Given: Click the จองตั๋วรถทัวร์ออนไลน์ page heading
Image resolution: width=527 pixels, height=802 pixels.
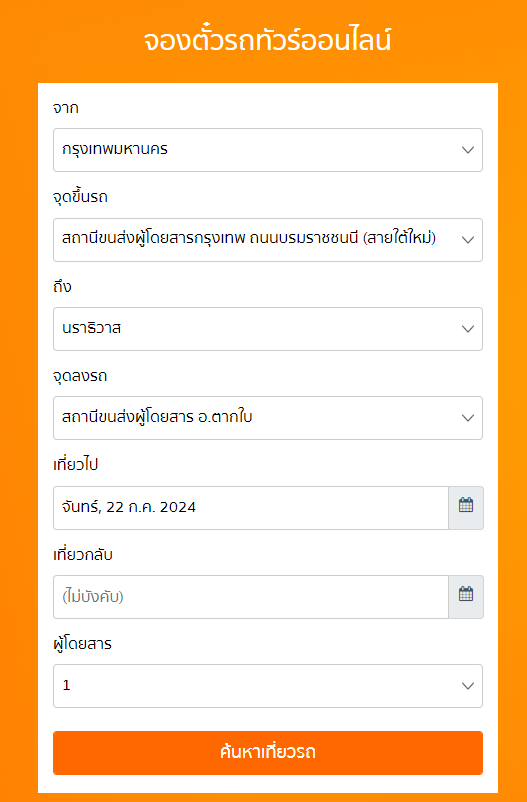Looking at the screenshot, I should [x=267, y=41].
